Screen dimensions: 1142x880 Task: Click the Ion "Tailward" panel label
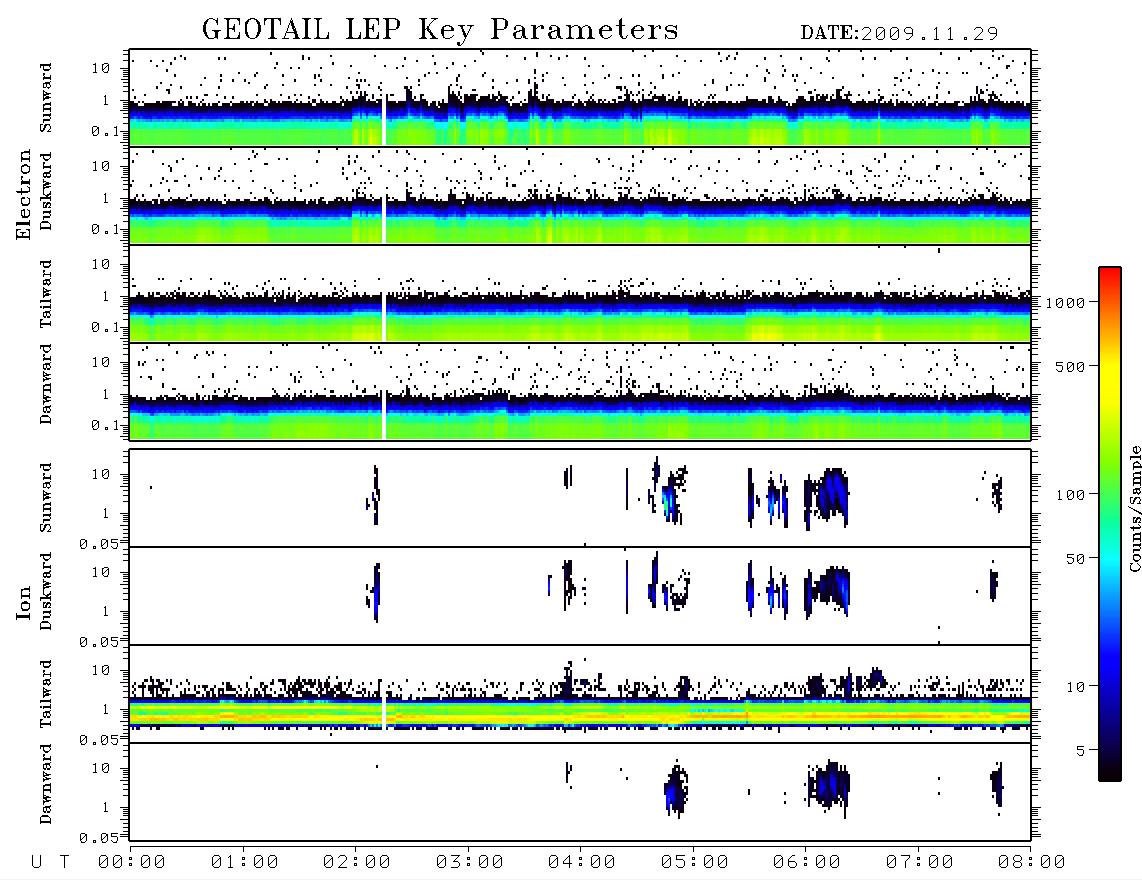point(46,694)
